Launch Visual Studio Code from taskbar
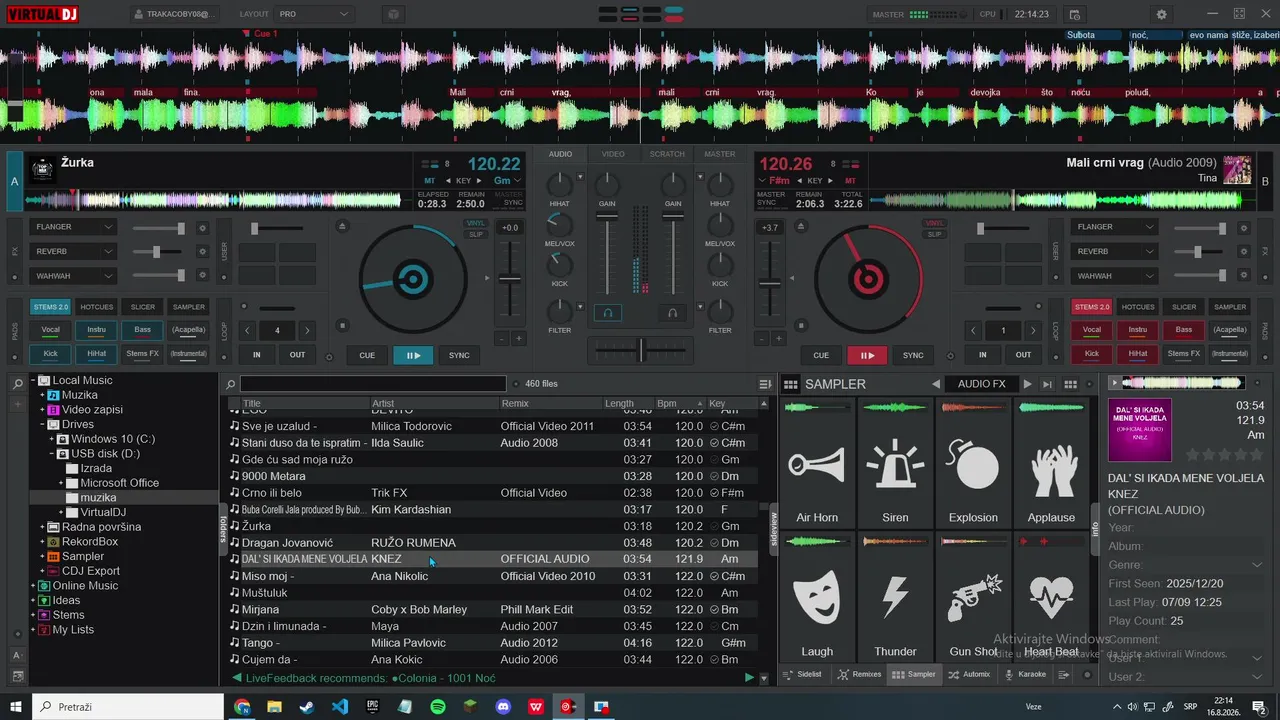Image resolution: width=1280 pixels, height=720 pixels. point(339,707)
